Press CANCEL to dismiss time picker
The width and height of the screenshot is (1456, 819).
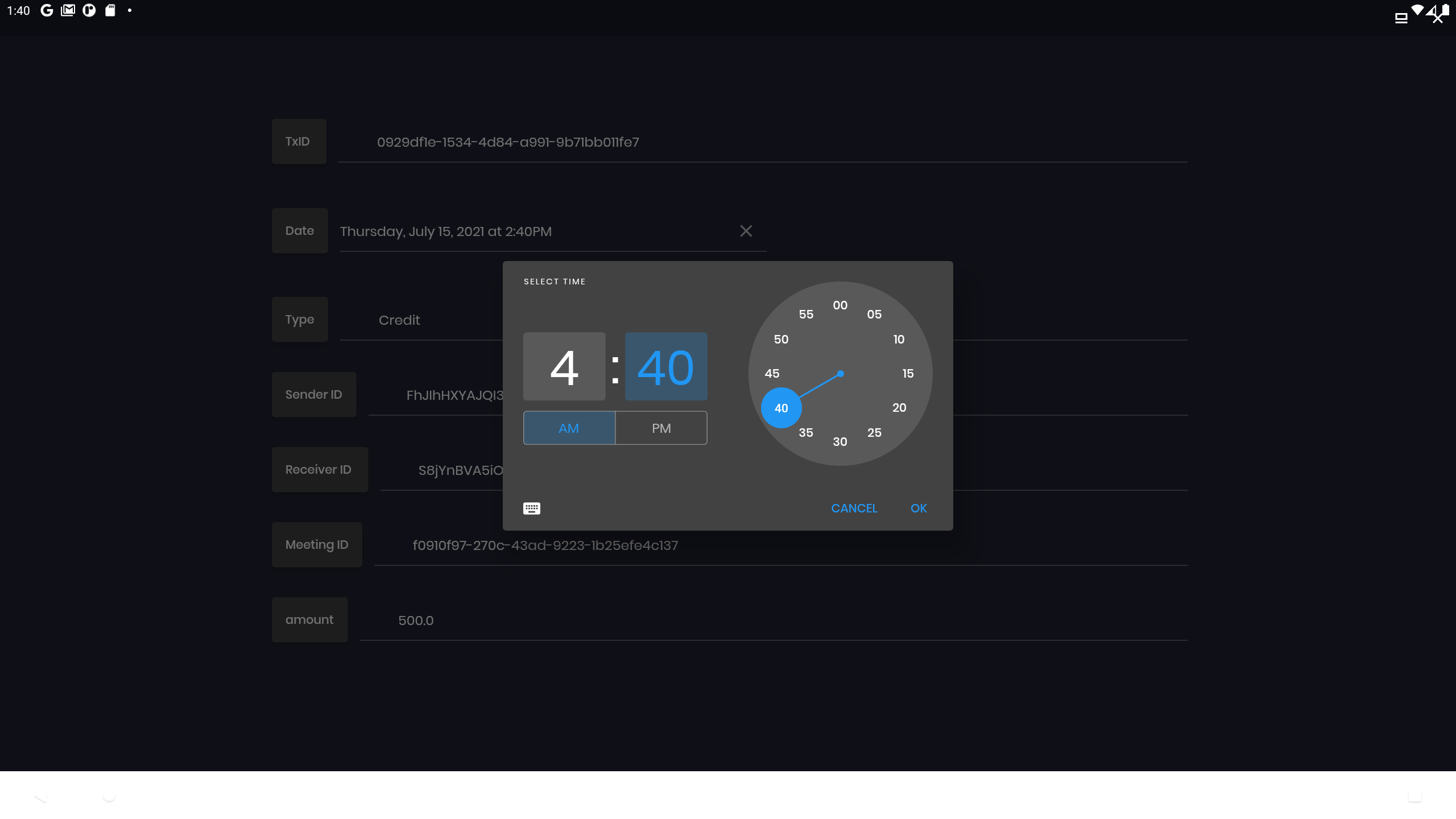854,508
